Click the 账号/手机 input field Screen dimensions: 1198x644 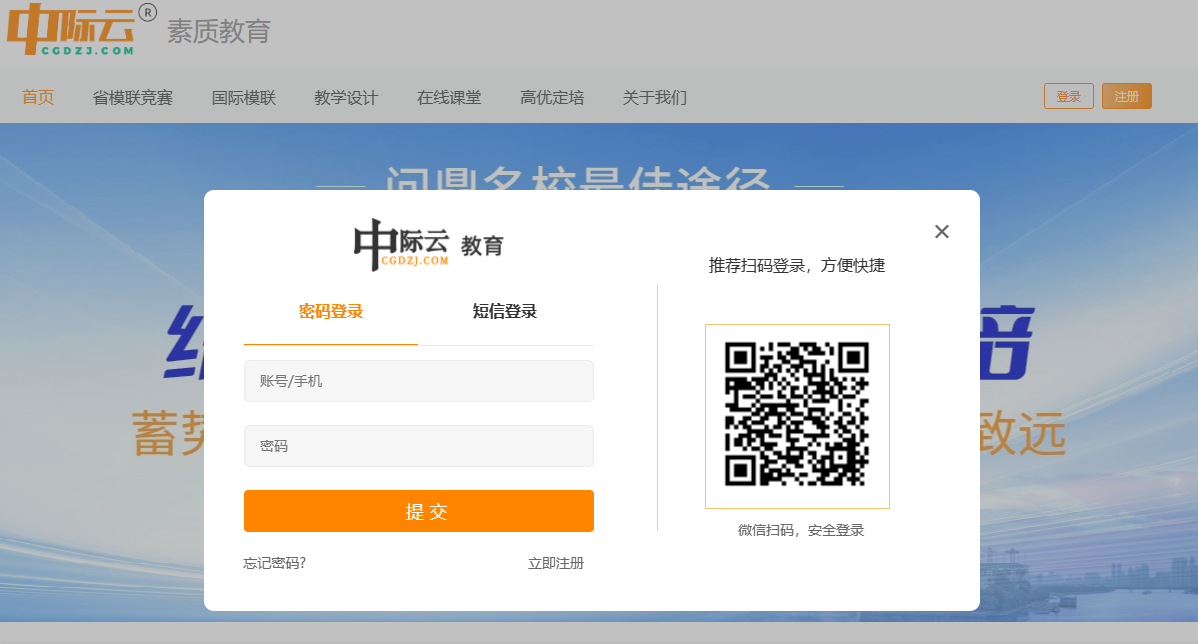(418, 381)
